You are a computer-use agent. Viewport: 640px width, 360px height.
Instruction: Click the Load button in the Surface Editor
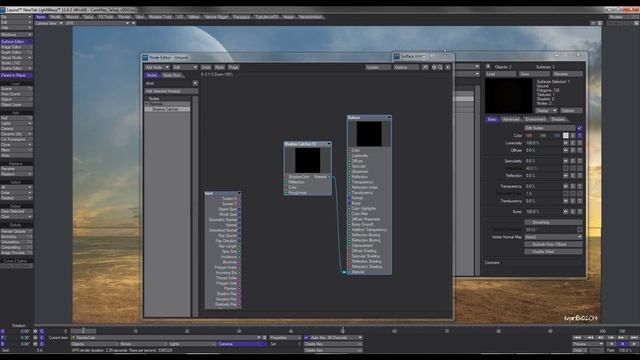501,74
